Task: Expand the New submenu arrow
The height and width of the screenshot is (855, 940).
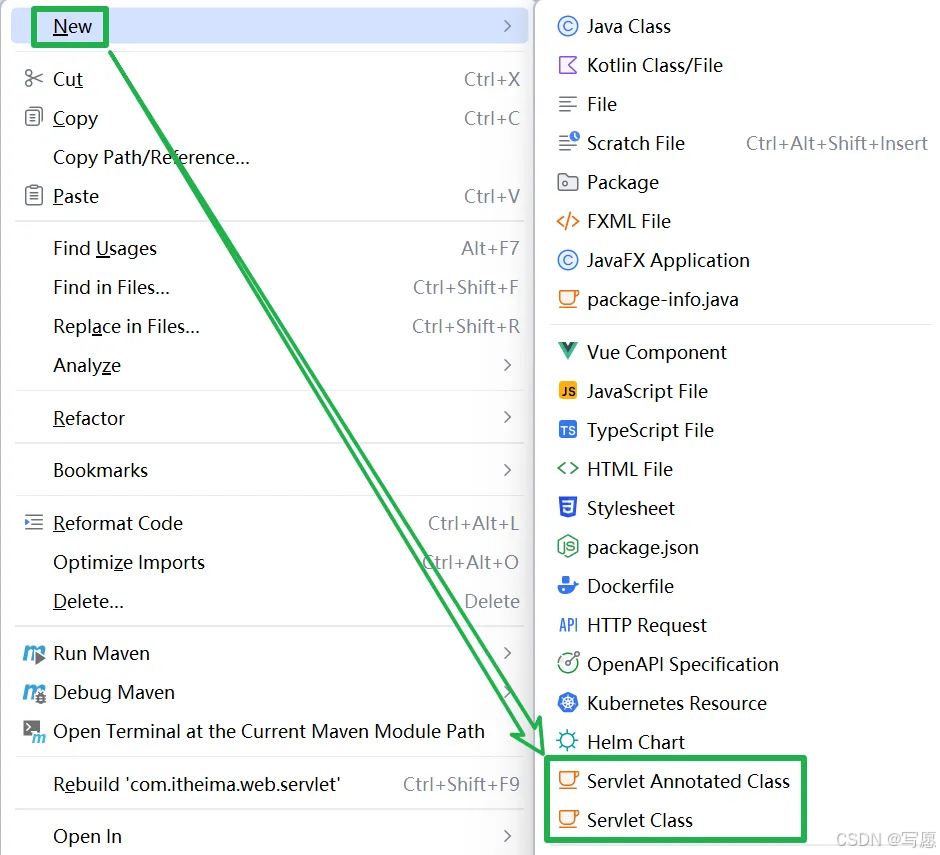Action: [507, 26]
